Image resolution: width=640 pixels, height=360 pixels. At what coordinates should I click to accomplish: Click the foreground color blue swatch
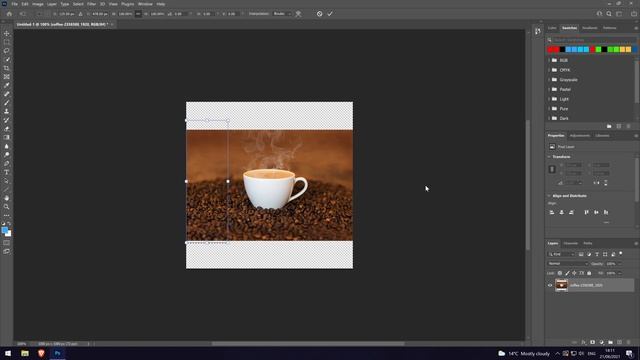[x=5, y=230]
